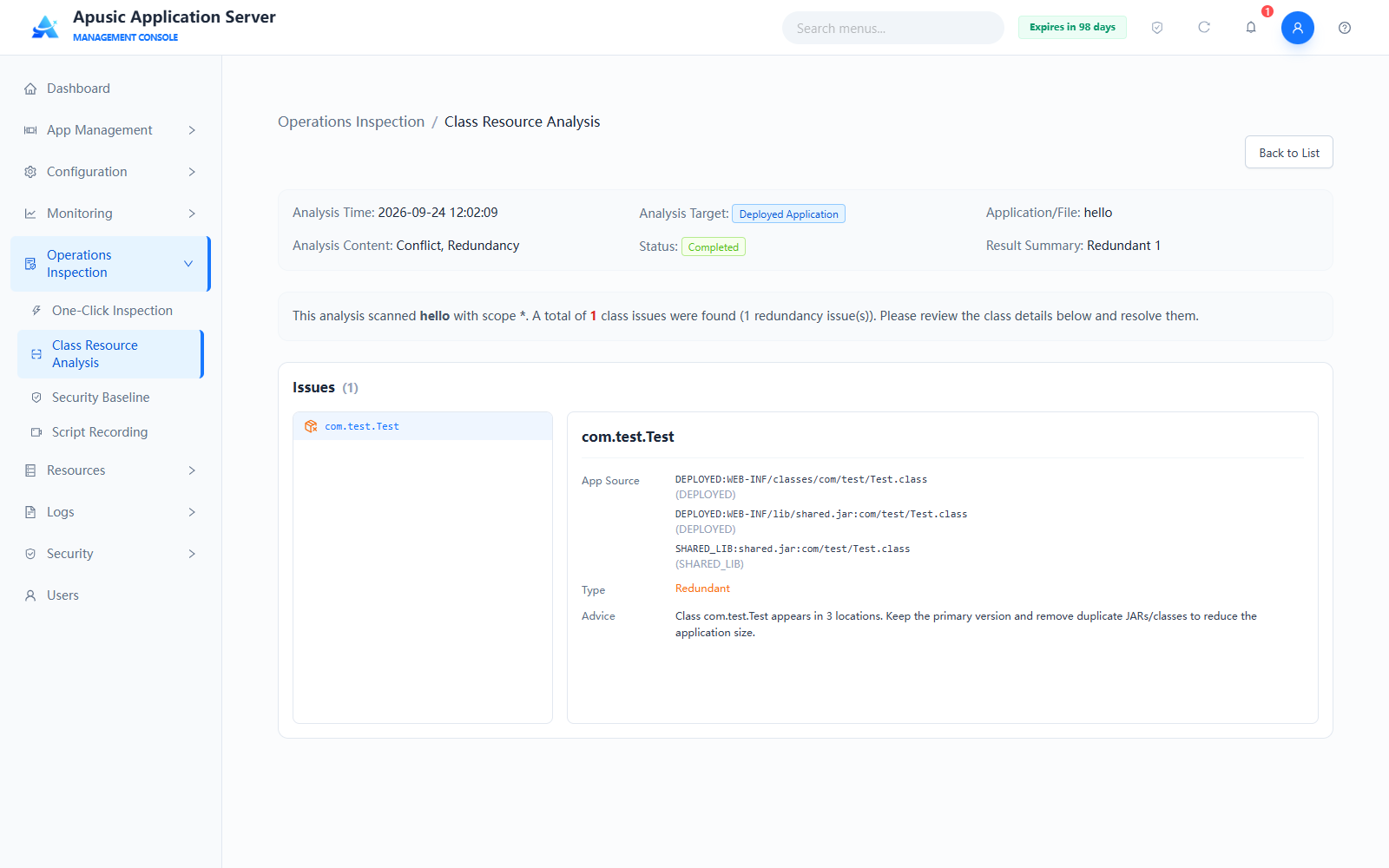
Task: Open the notification bell
Action: 1251,28
